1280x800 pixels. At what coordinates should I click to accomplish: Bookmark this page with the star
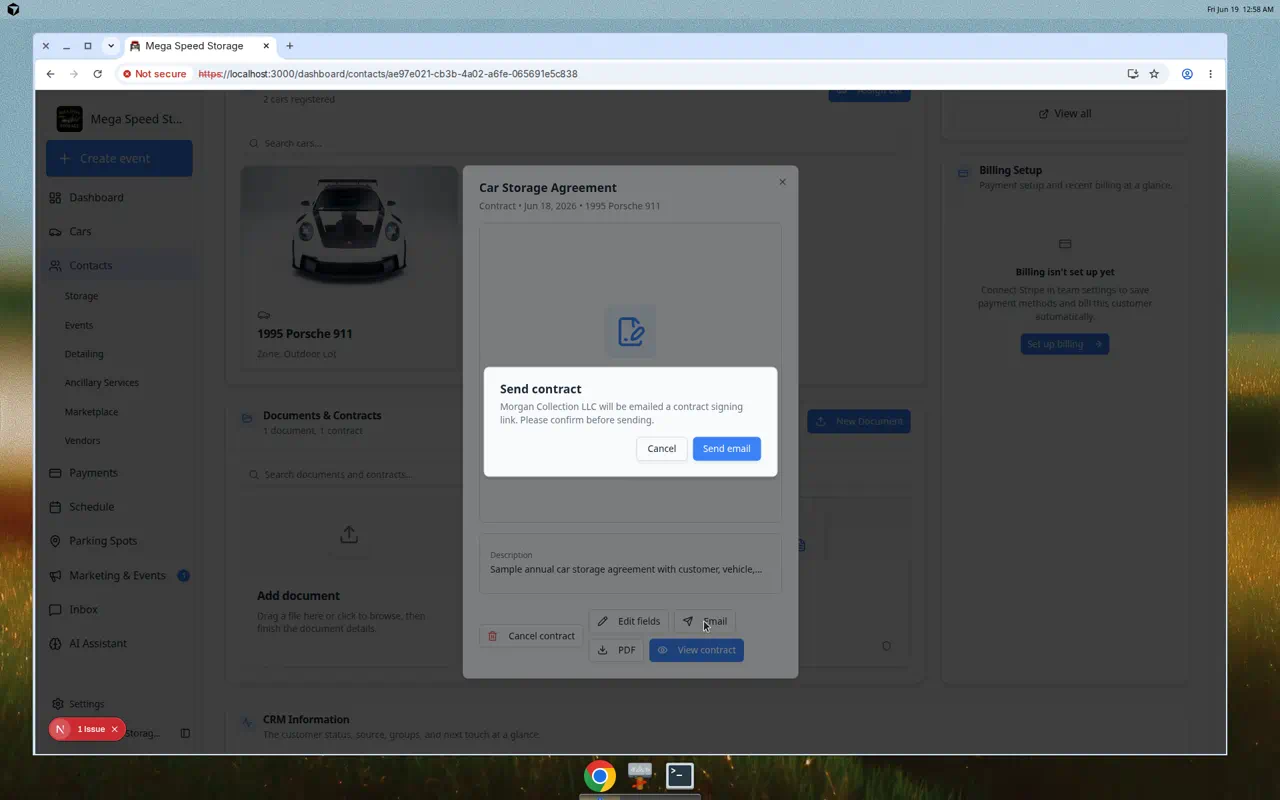(x=1154, y=74)
